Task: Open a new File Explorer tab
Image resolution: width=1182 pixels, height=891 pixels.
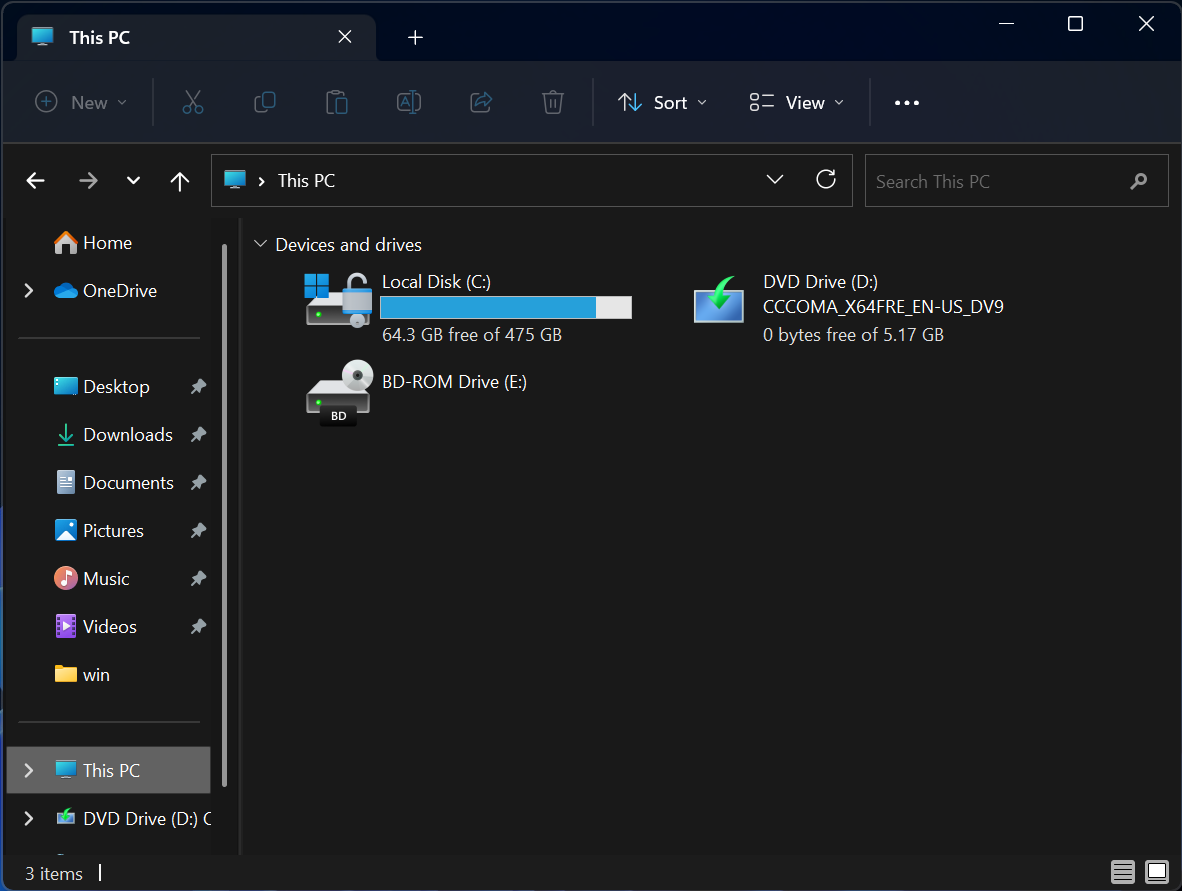Action: click(x=414, y=37)
